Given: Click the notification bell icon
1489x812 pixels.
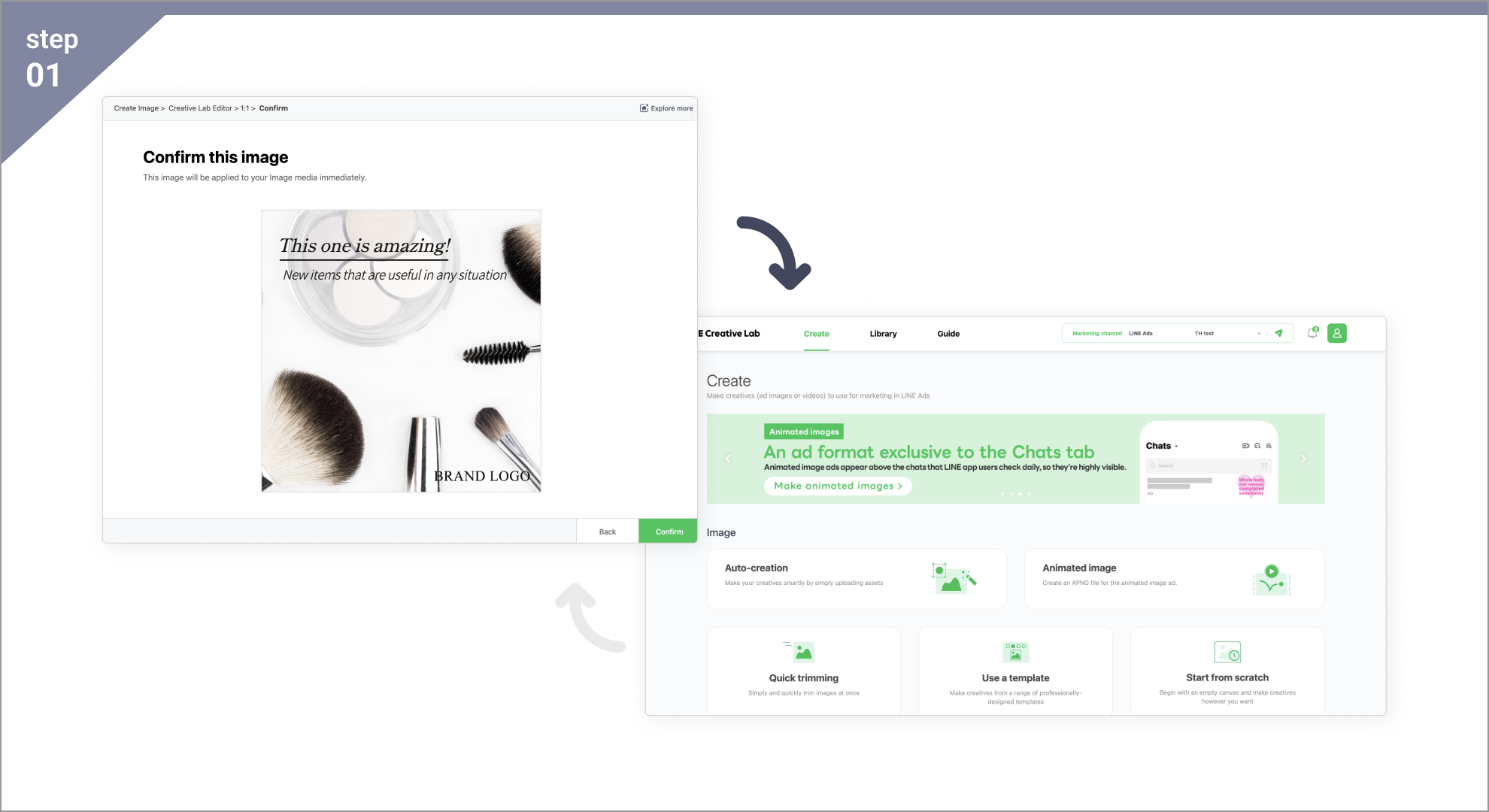Looking at the screenshot, I should coord(1312,333).
